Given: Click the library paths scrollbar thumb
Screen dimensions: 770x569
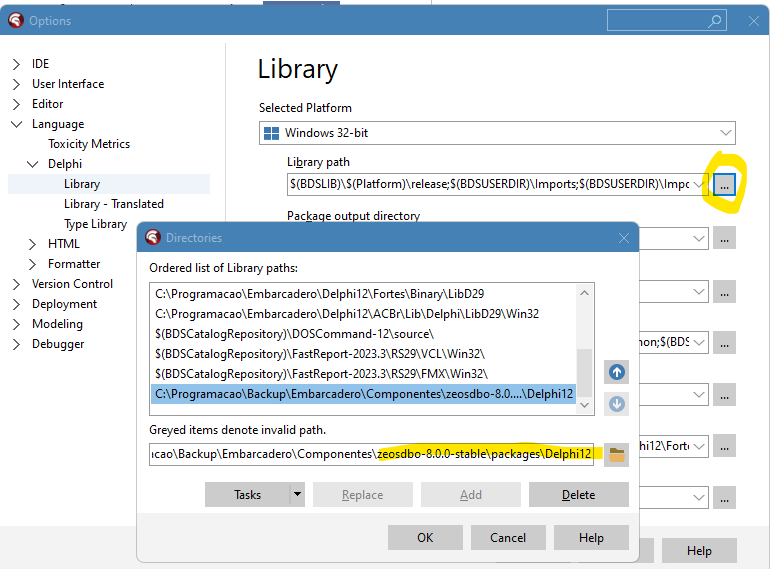Looking at the screenshot, I should [x=584, y=373].
